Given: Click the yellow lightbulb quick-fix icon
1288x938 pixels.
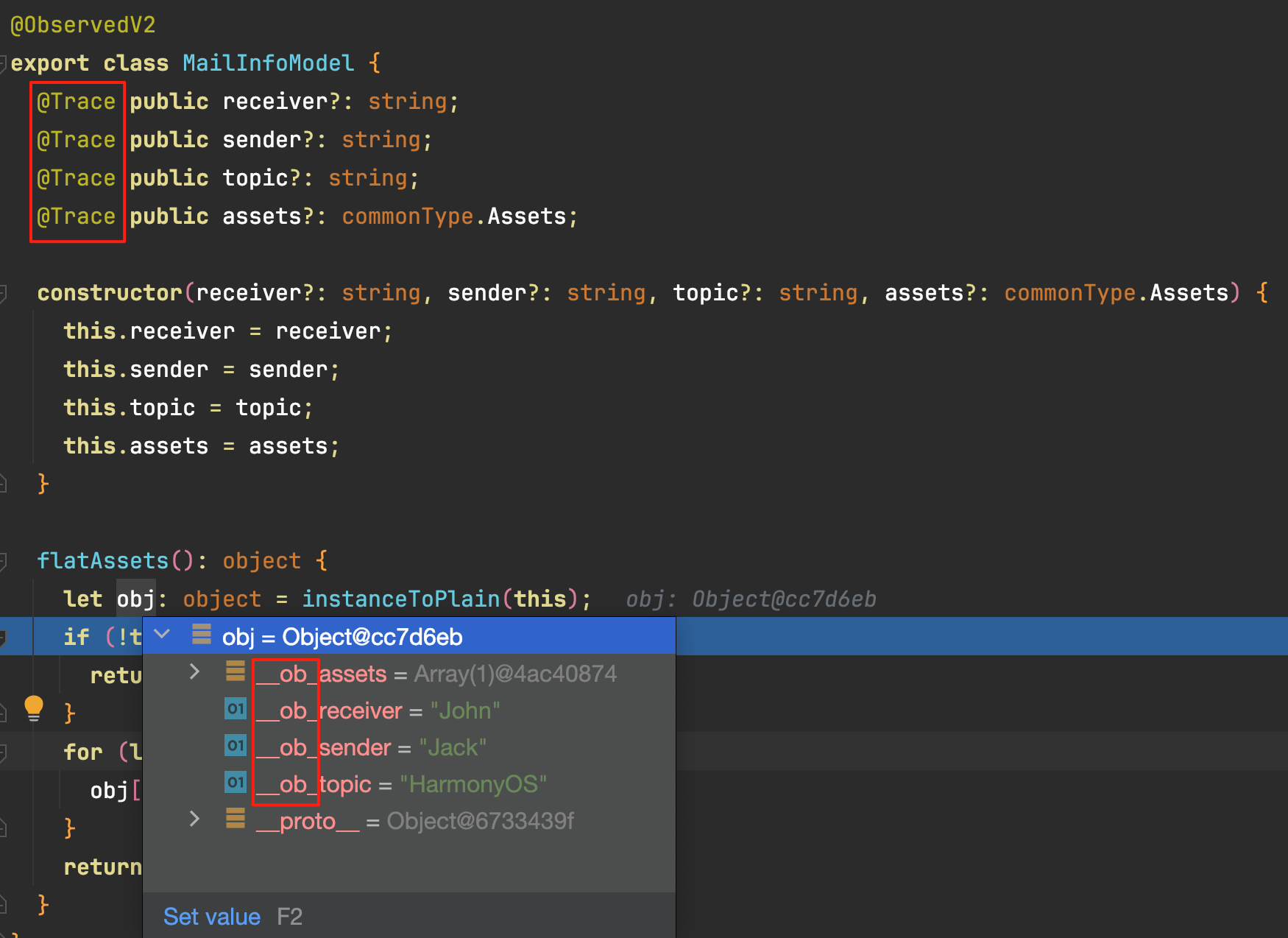Looking at the screenshot, I should click(x=34, y=707).
